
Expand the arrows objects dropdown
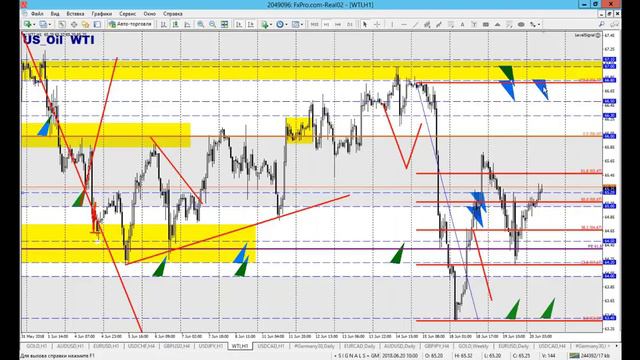[539, 24]
